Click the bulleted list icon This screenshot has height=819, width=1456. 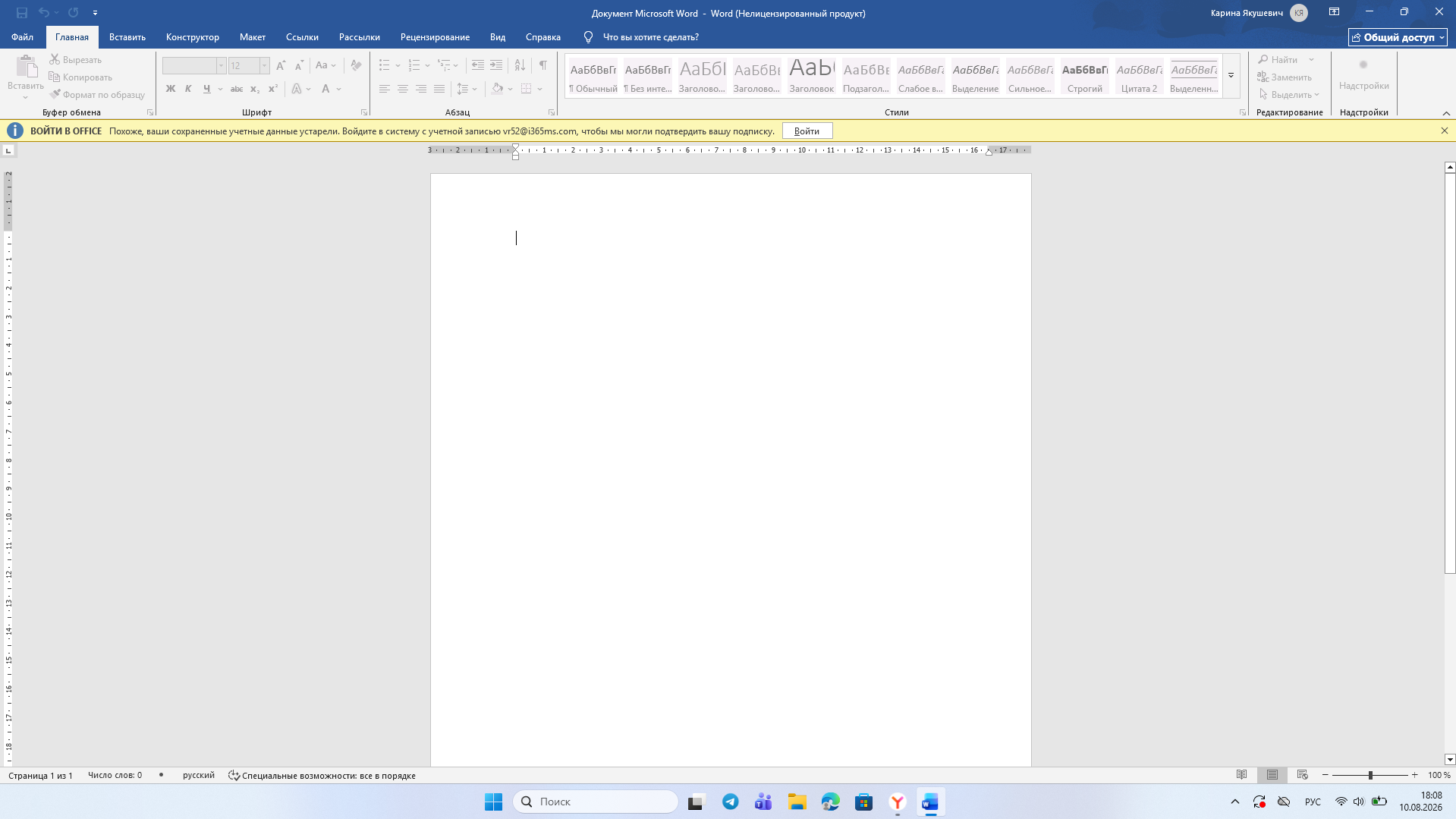tap(385, 65)
